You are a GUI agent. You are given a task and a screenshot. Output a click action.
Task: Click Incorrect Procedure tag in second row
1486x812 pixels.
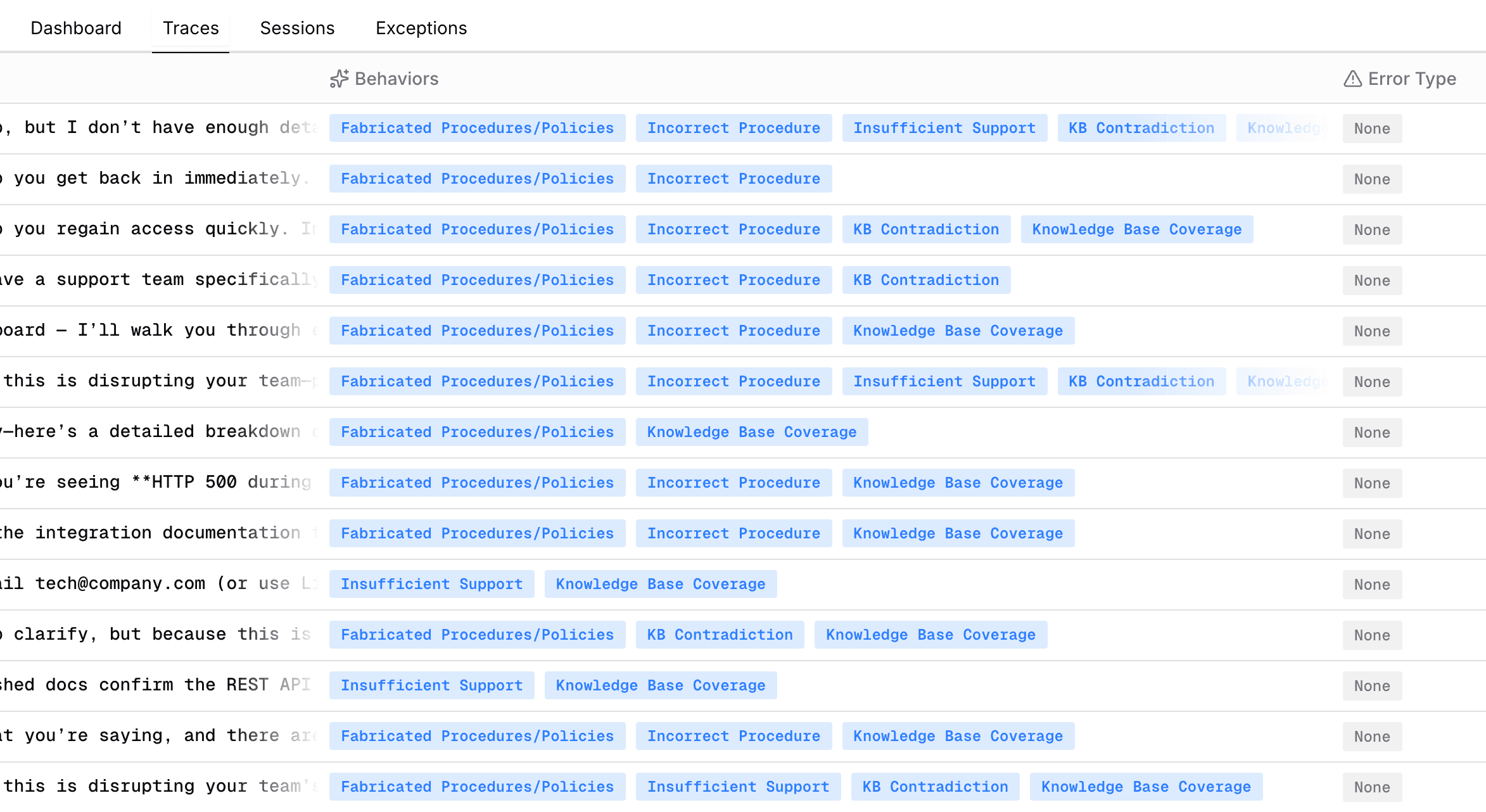coord(733,179)
